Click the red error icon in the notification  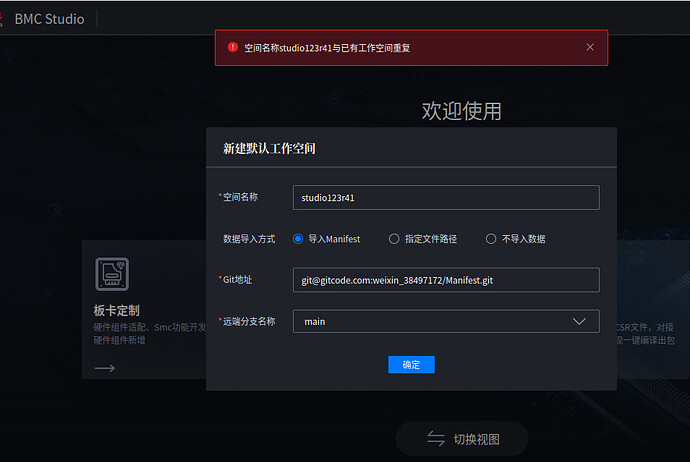coord(232,47)
